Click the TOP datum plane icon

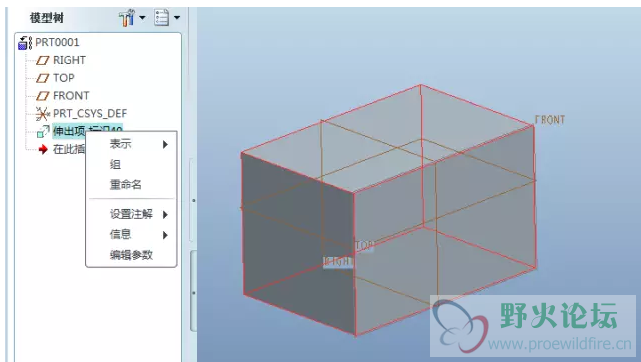coord(43,78)
